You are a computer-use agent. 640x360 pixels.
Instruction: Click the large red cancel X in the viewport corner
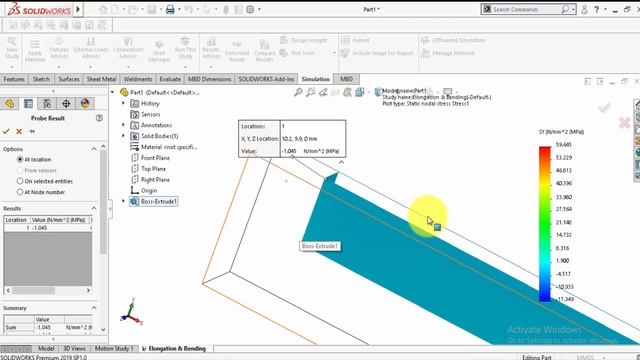(624, 122)
